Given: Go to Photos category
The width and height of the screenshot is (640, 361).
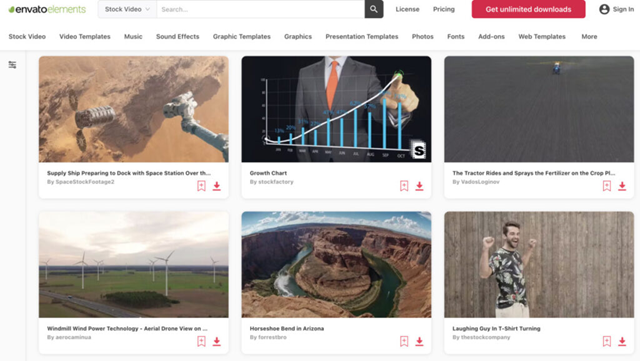Looking at the screenshot, I should click(x=422, y=36).
